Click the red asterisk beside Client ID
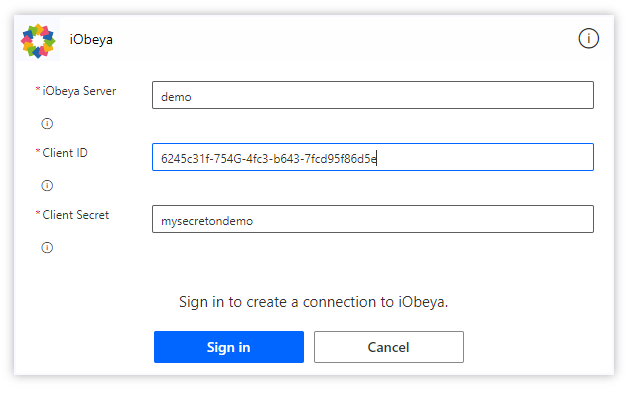Image resolution: width=626 pixels, height=393 pixels. click(x=38, y=151)
